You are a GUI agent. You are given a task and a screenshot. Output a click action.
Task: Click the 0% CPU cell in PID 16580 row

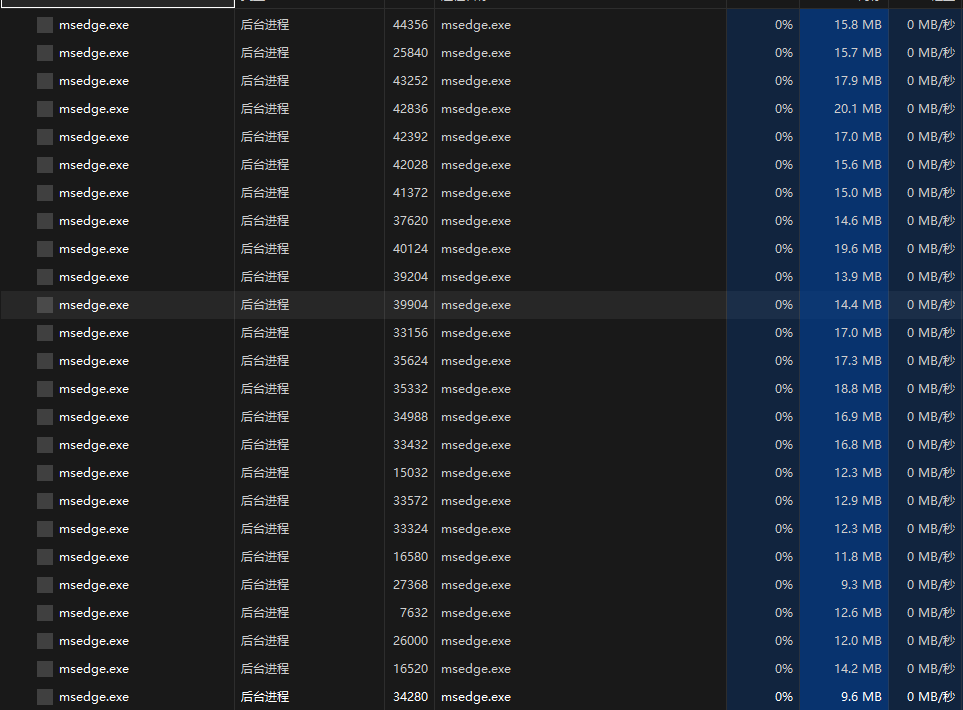[x=784, y=557]
